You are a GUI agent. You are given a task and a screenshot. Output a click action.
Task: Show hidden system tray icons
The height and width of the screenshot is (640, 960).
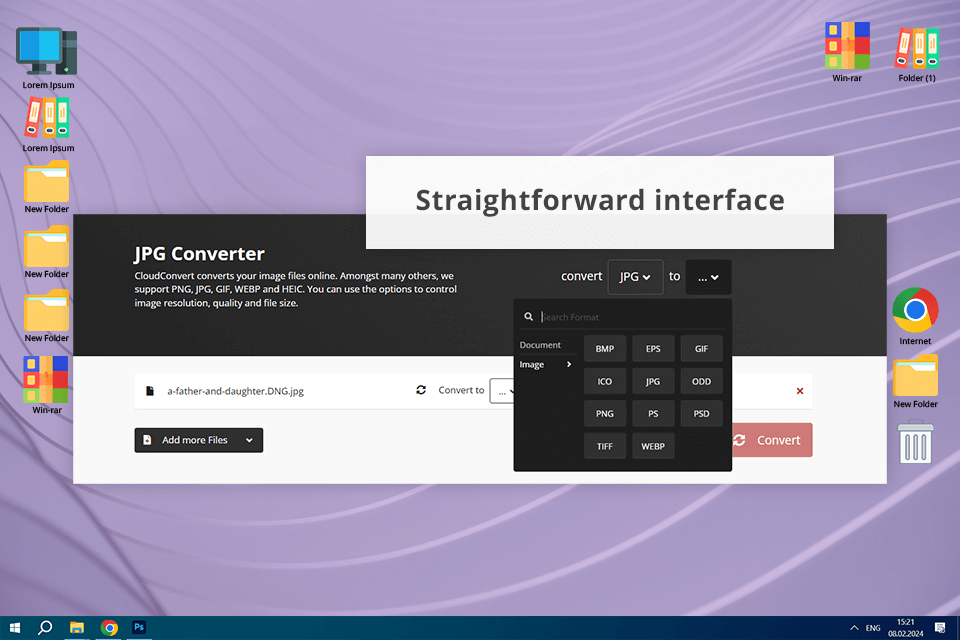853,628
